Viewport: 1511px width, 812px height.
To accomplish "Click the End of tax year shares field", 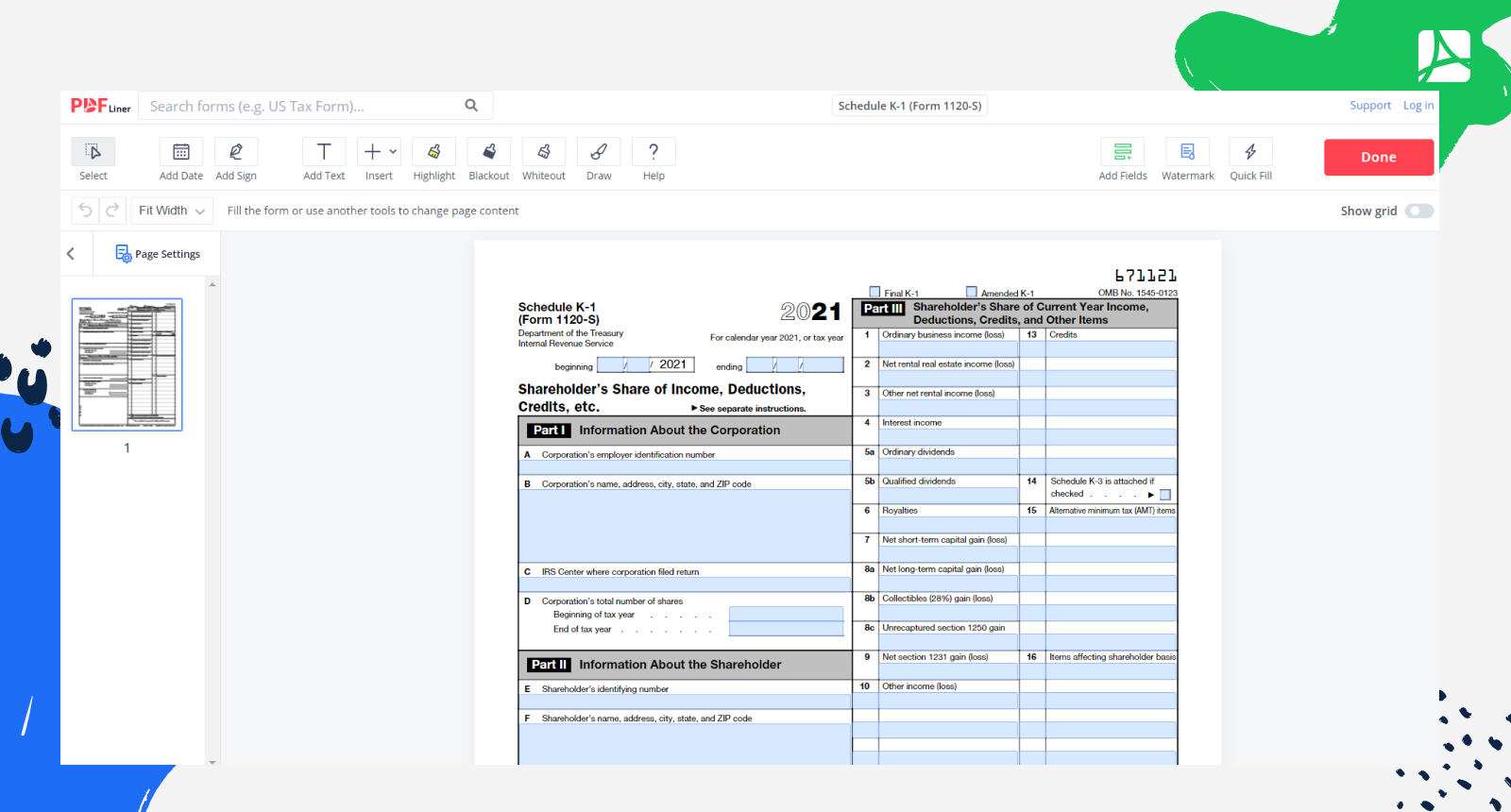I will [x=786, y=629].
